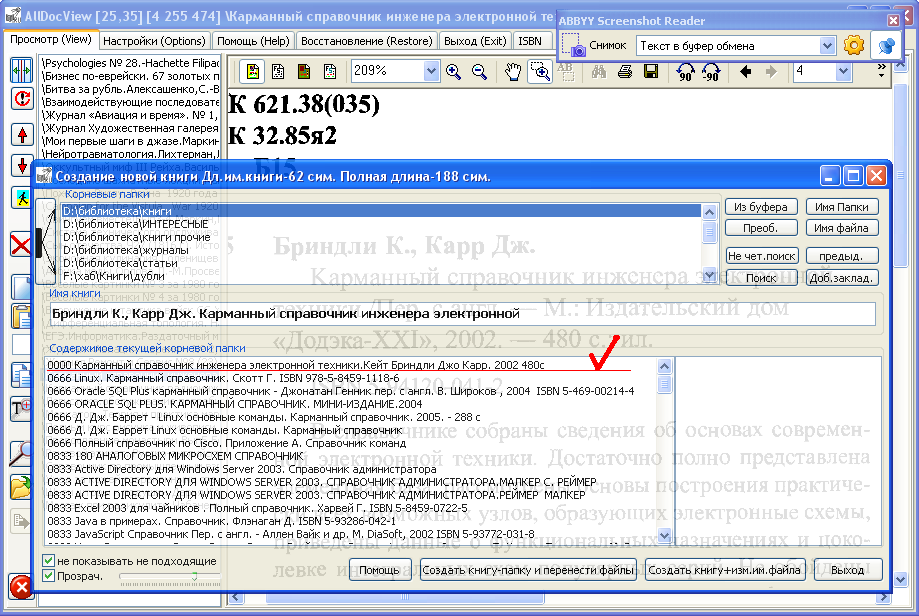Viewport: 919px width, 616px height.
Task: Click the 'предыд.' button
Action: point(841,256)
